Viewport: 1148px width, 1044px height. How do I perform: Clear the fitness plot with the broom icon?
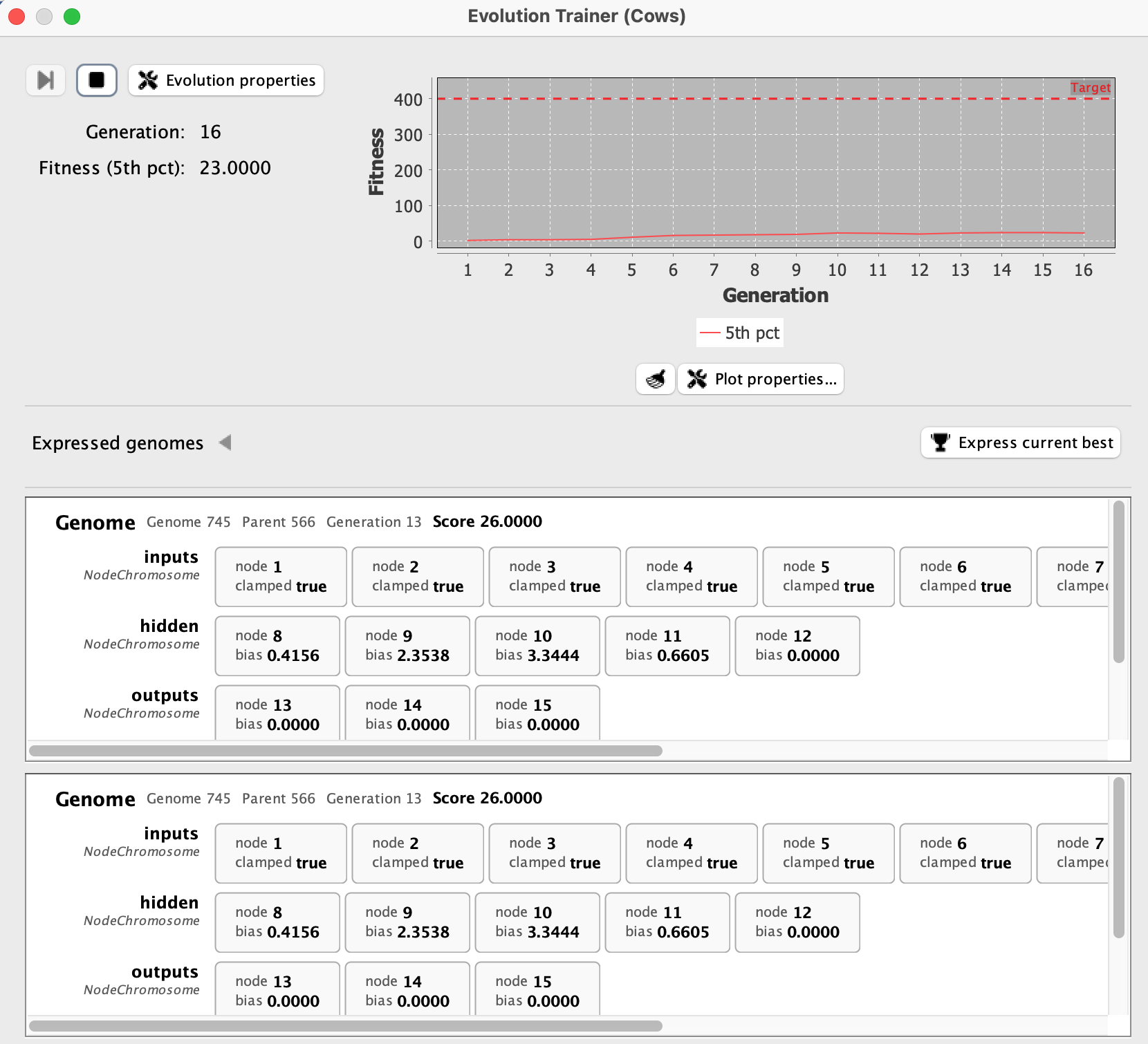click(655, 379)
